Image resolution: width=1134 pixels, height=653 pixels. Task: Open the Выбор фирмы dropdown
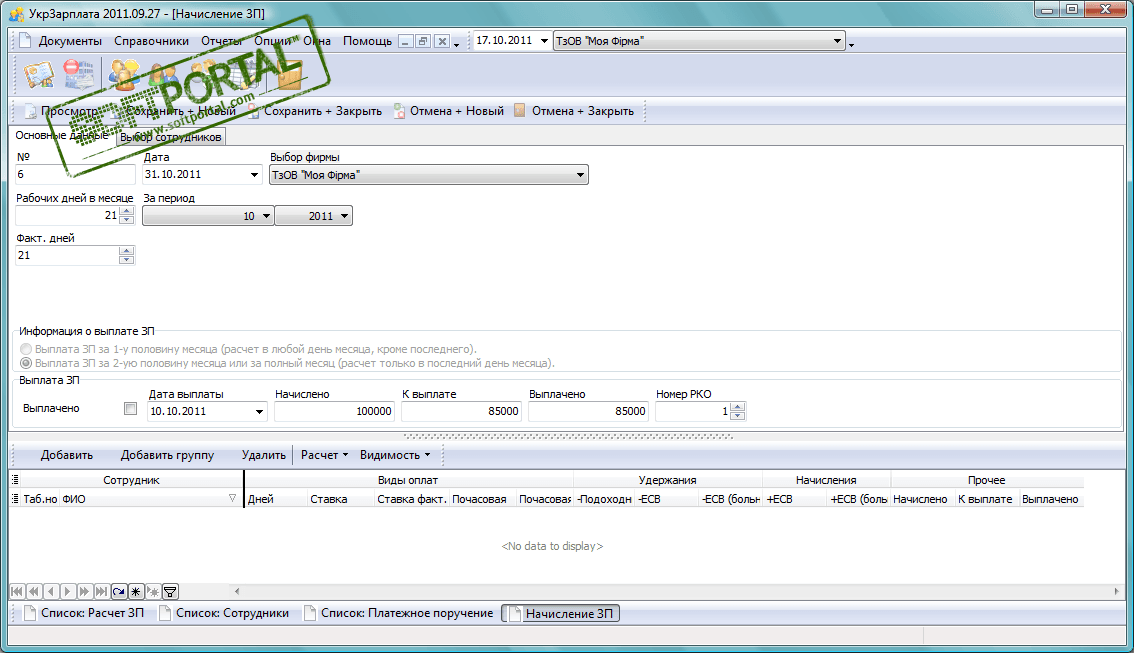[x=580, y=175]
